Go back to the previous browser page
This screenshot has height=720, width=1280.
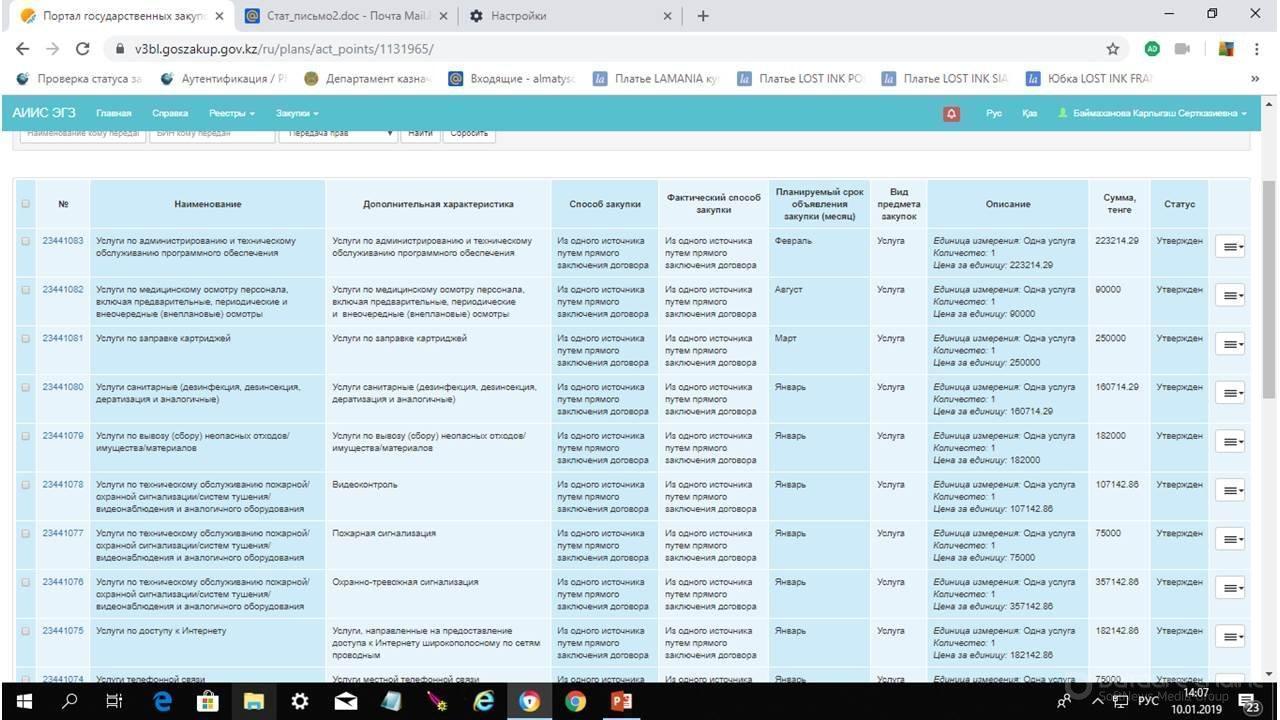click(23, 49)
